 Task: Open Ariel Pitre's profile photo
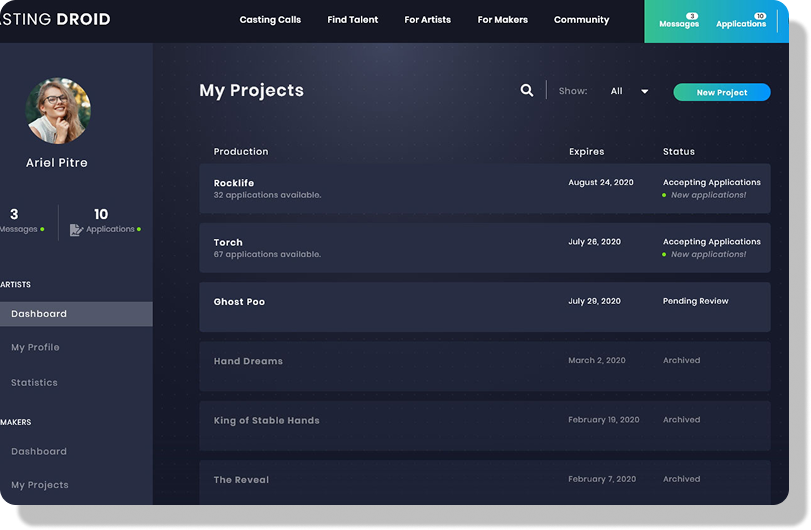pyautogui.click(x=58, y=111)
